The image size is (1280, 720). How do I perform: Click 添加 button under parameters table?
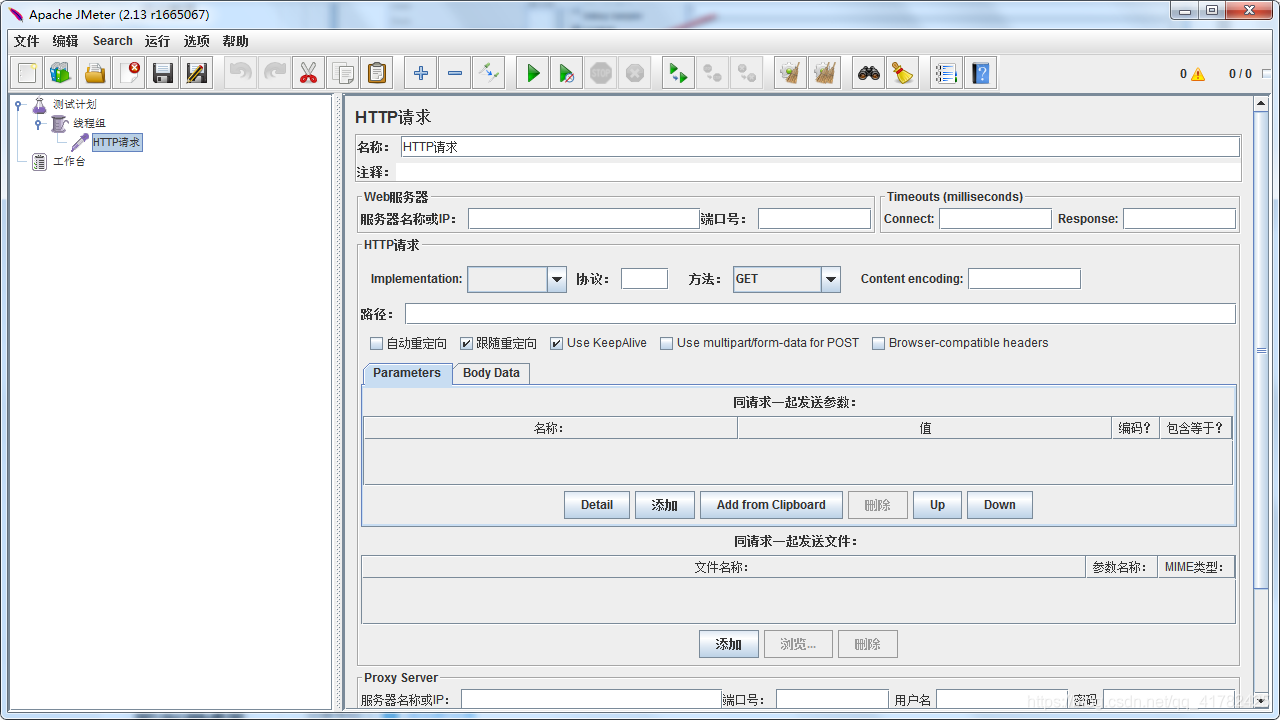point(665,505)
